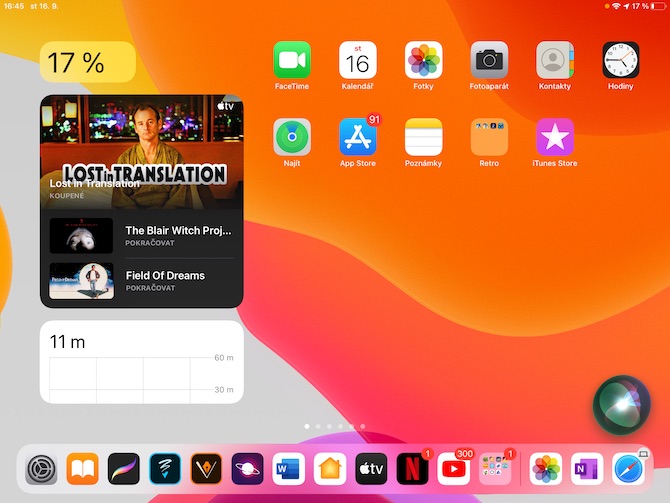
Task: Open the Books app in dock
Action: point(82,469)
